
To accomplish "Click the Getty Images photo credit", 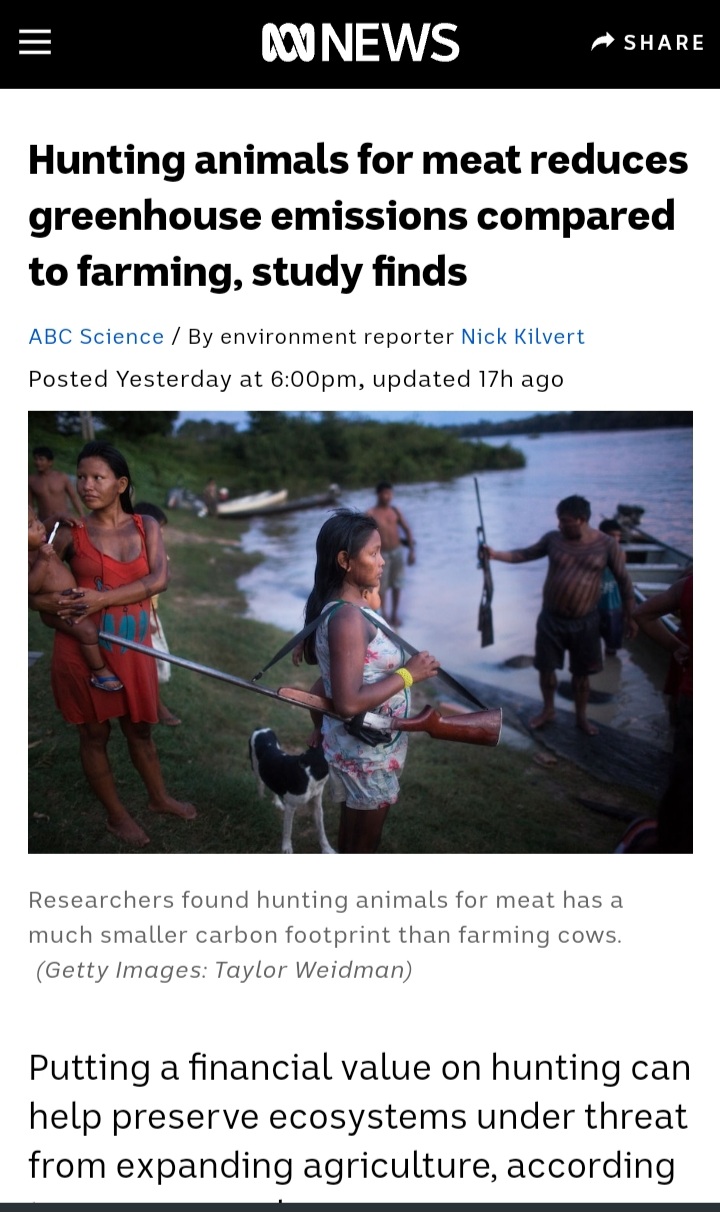I will pos(224,970).
